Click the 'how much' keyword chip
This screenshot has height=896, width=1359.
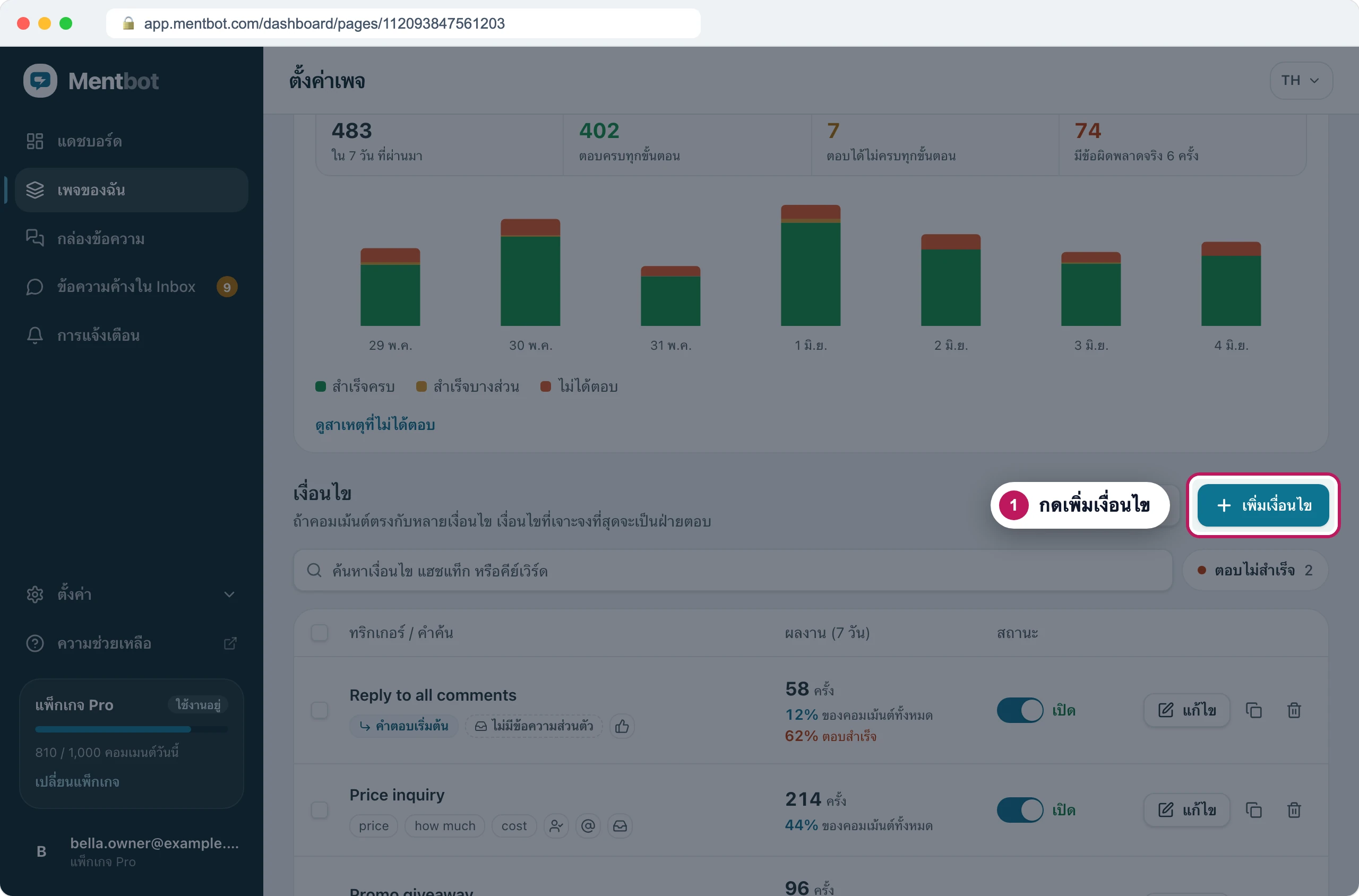pos(445,826)
